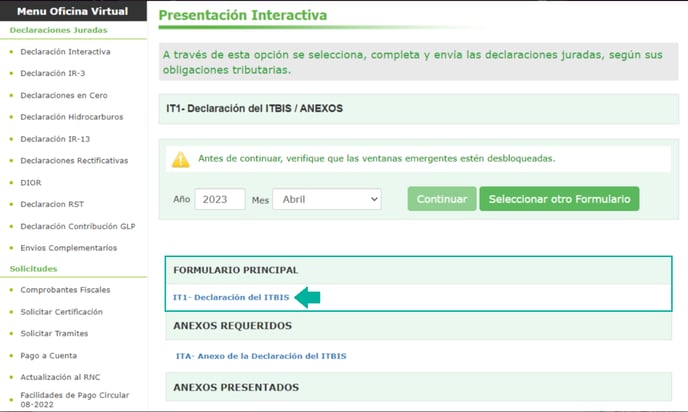Click the Declaraciones Juradas section heading
This screenshot has height=412, width=688.
click(x=58, y=30)
